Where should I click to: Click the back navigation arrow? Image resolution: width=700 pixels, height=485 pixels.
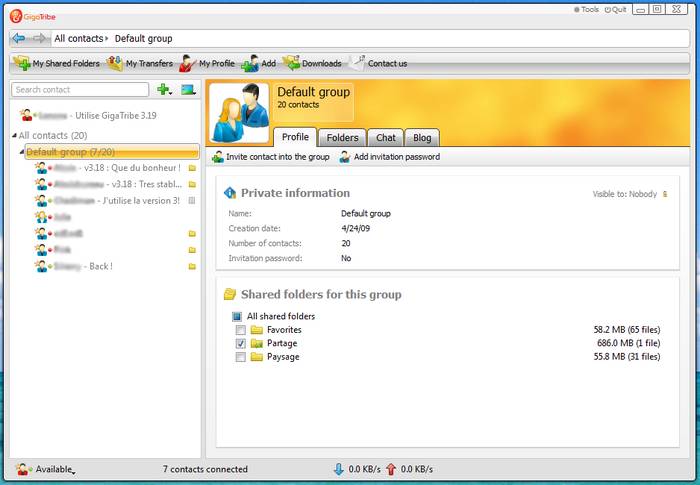tap(18, 38)
